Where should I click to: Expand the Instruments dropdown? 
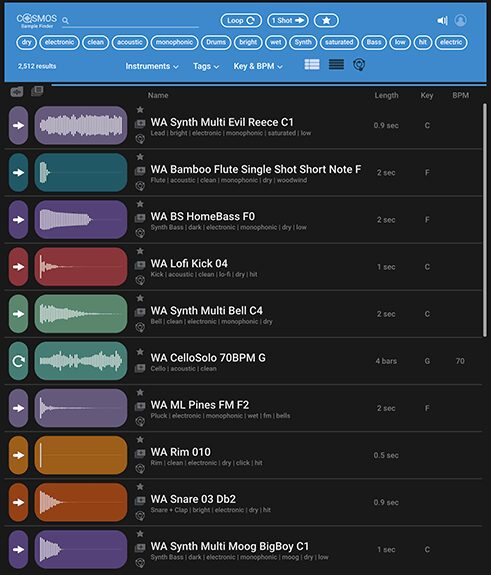tap(152, 66)
